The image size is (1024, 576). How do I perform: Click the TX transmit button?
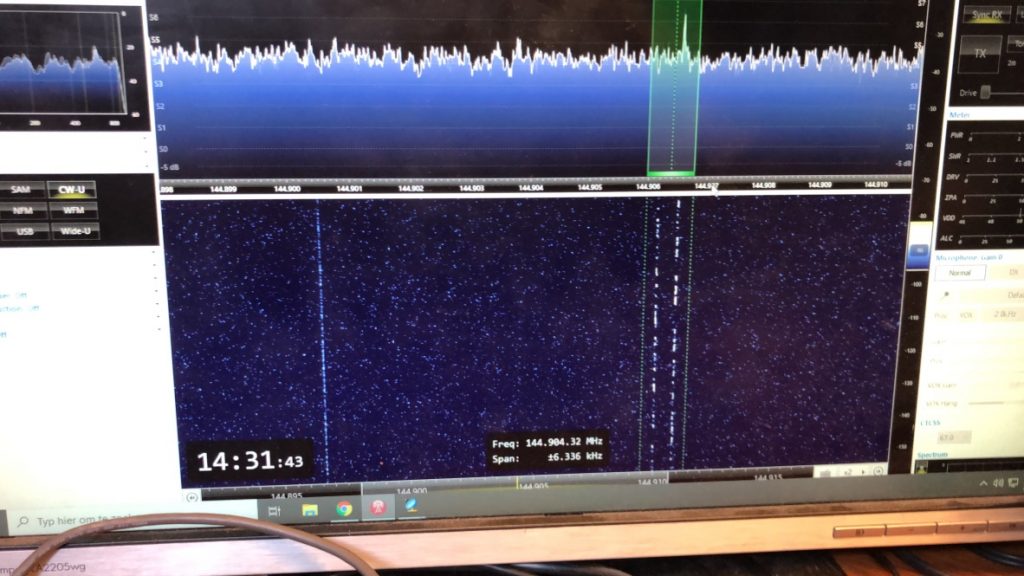coord(980,54)
